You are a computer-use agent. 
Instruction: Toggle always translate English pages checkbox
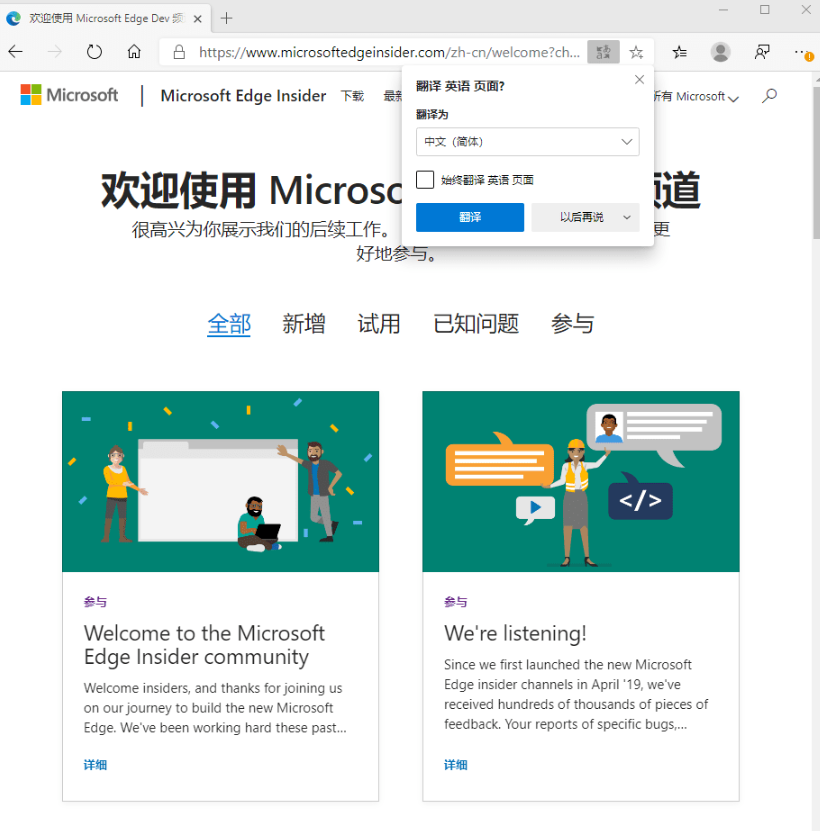pos(425,180)
